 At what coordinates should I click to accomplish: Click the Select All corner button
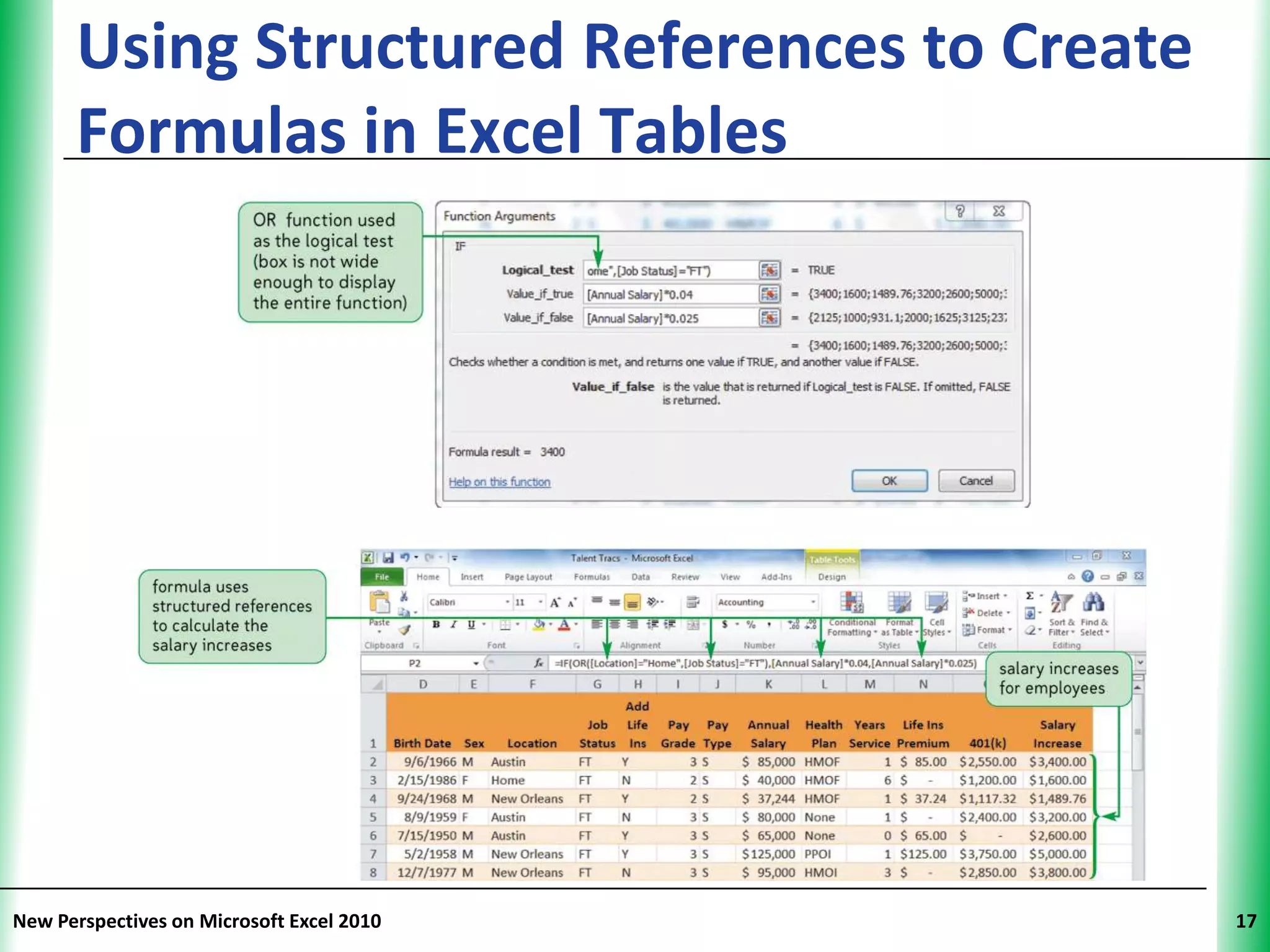[x=373, y=684]
